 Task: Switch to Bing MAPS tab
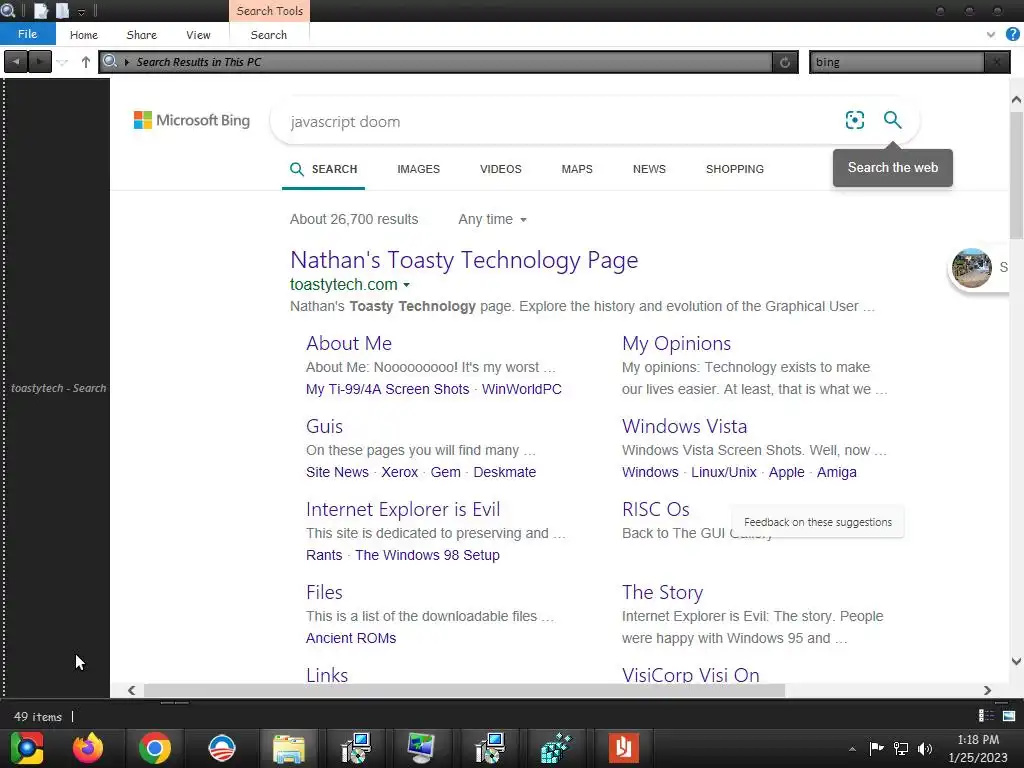[x=577, y=169]
